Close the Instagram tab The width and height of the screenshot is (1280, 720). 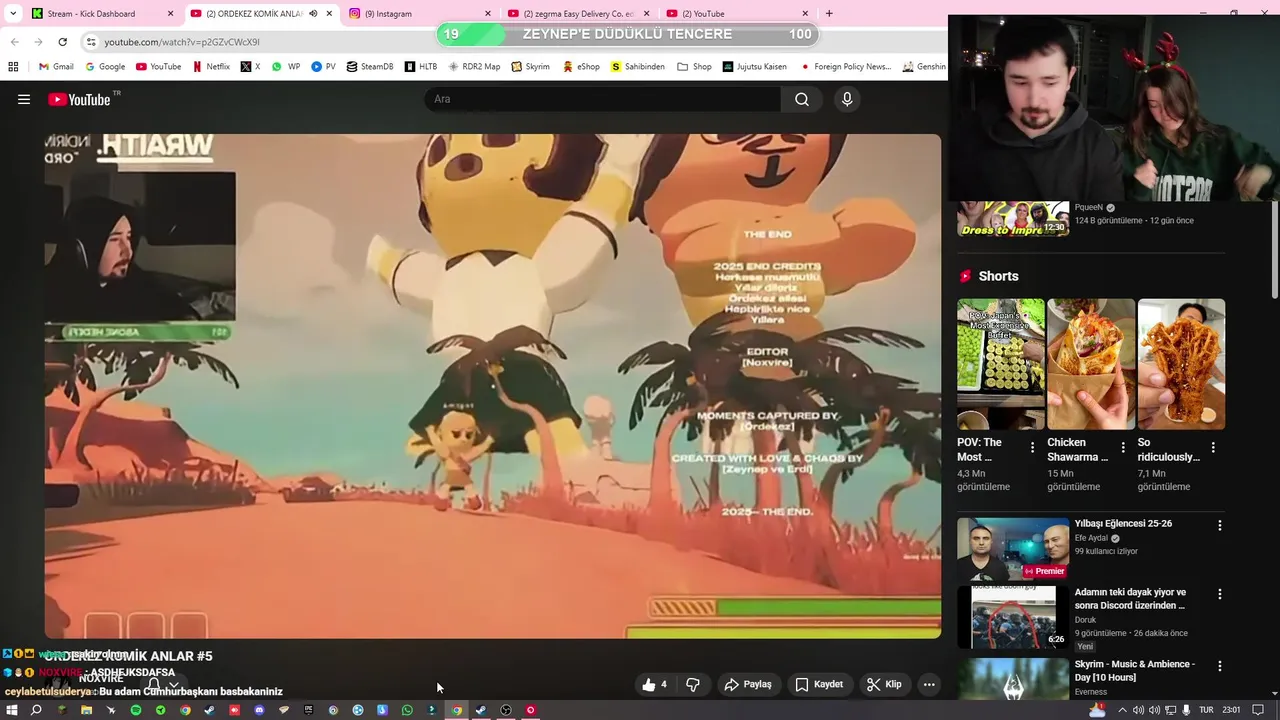tap(488, 13)
